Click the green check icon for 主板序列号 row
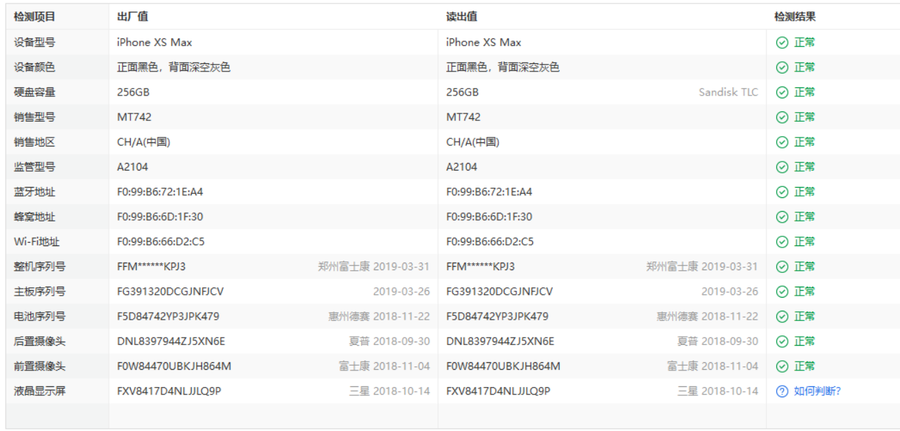 click(x=782, y=292)
